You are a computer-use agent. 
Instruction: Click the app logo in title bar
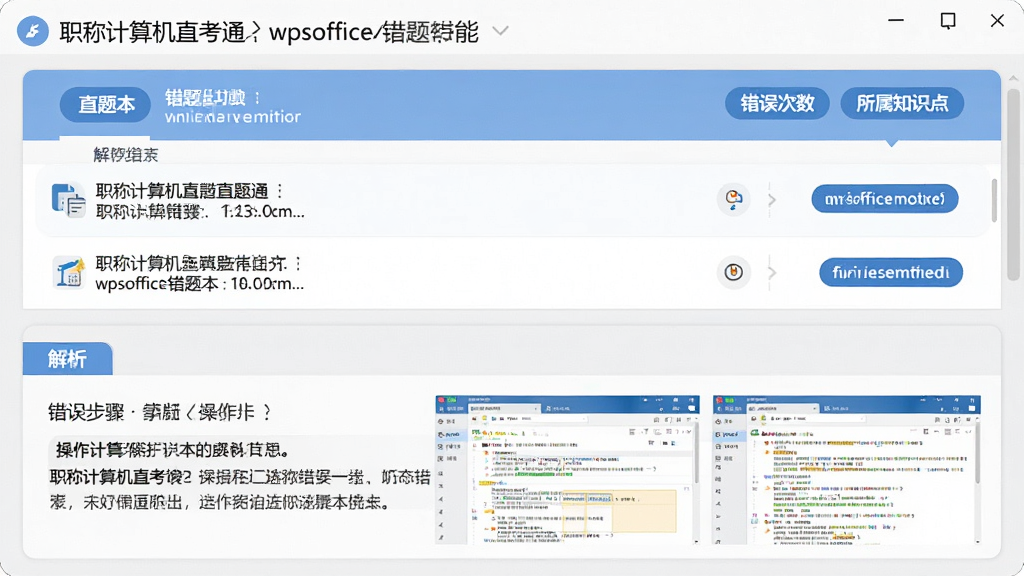pyautogui.click(x=33, y=31)
